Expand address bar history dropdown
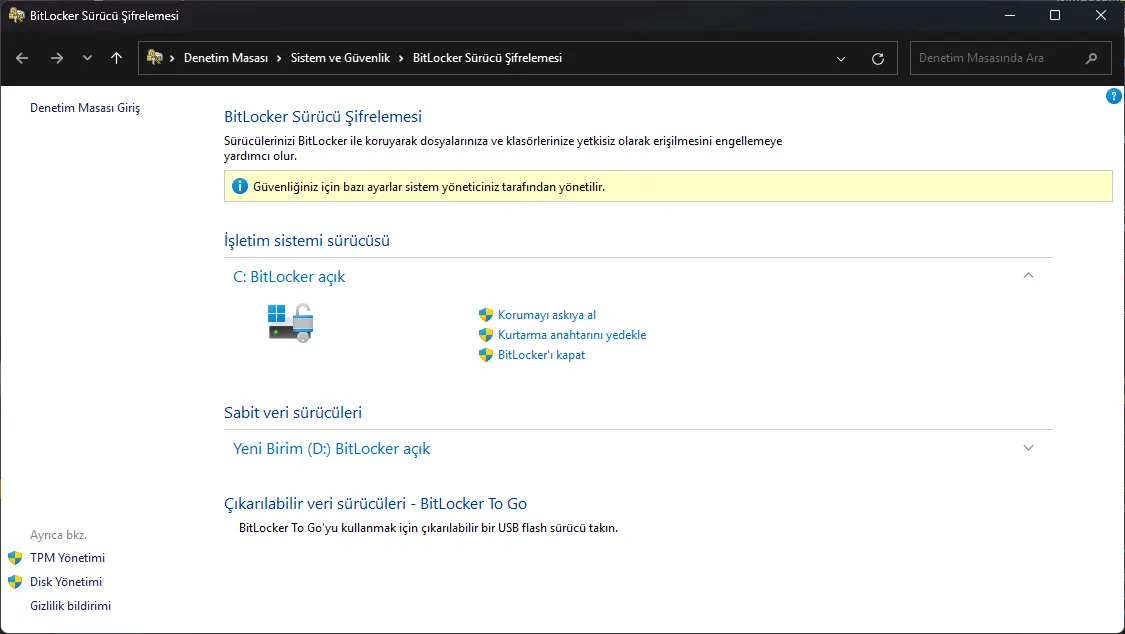 pyautogui.click(x=841, y=59)
